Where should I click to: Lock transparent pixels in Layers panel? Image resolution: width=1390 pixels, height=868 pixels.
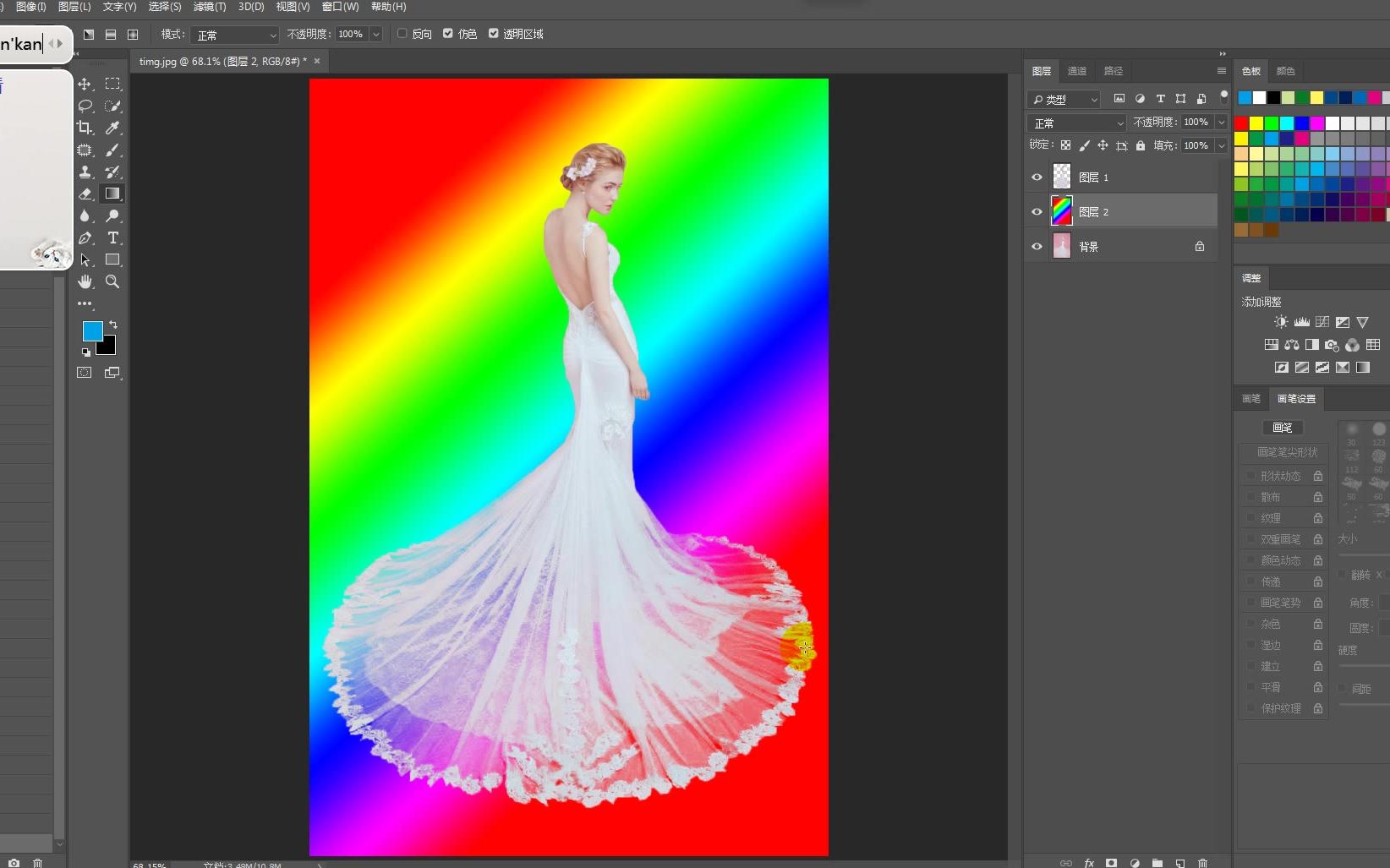[x=1065, y=145]
